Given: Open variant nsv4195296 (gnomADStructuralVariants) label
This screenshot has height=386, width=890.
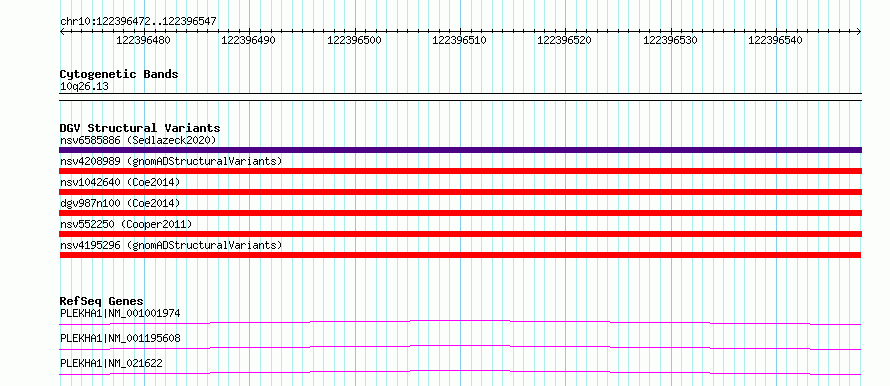Looking at the screenshot, I should (171, 245).
